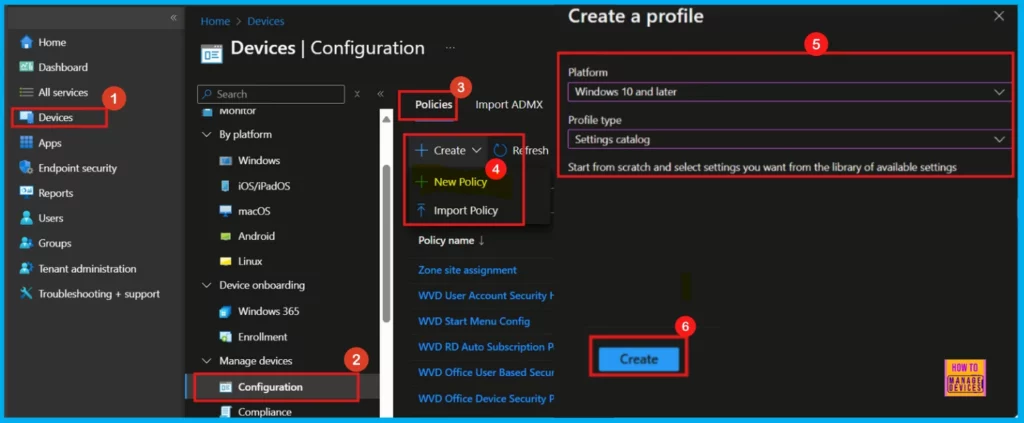Collapse the Devices submenu pane chevron
The width and height of the screenshot is (1024, 423).
[x=380, y=94]
